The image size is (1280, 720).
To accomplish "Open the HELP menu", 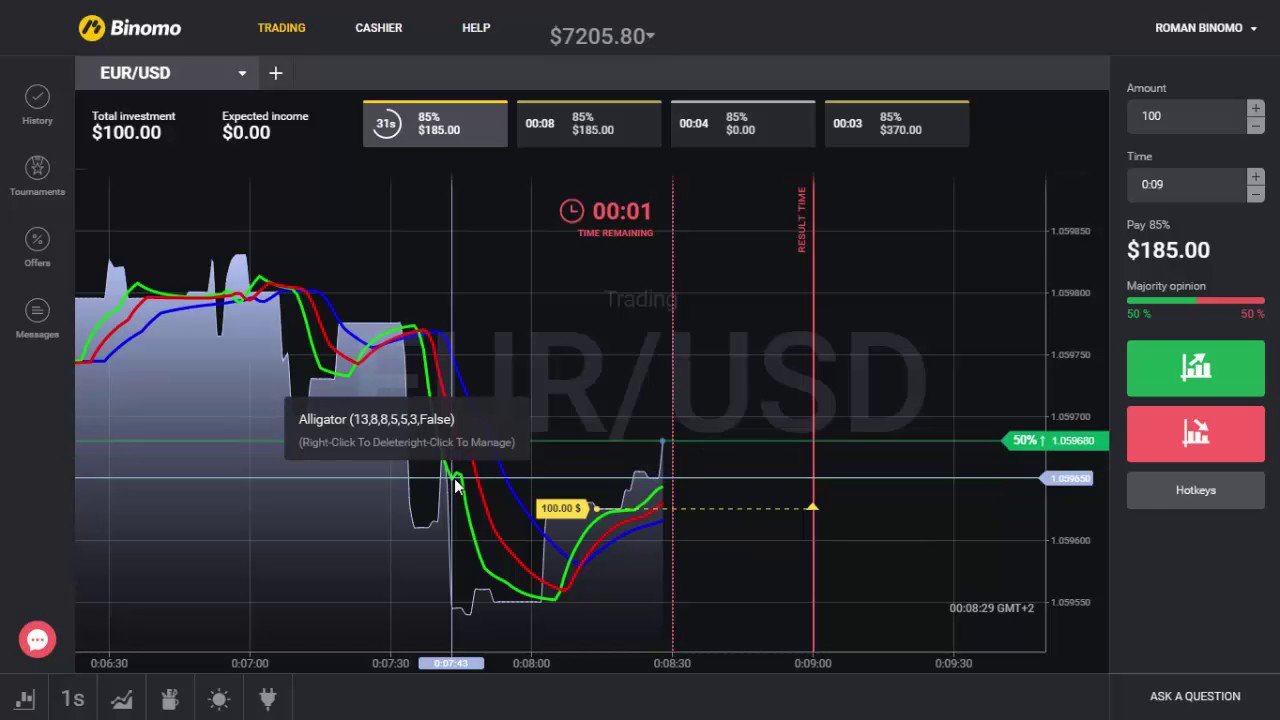I will coord(476,28).
